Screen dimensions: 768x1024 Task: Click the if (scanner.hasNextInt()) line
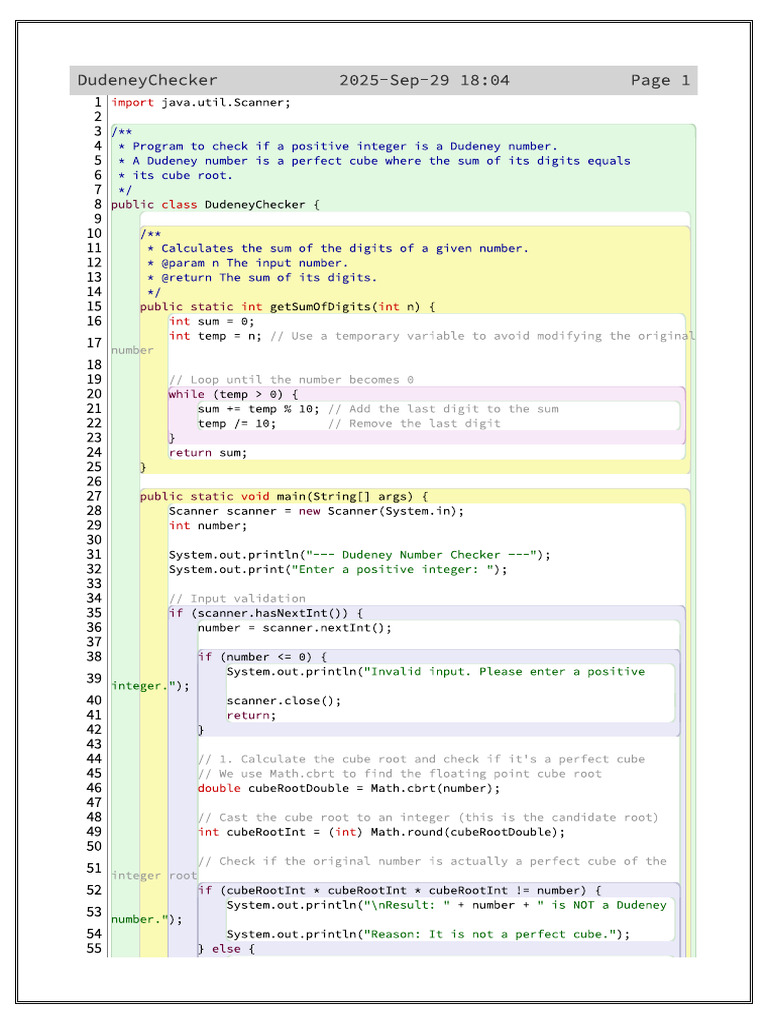tap(266, 613)
